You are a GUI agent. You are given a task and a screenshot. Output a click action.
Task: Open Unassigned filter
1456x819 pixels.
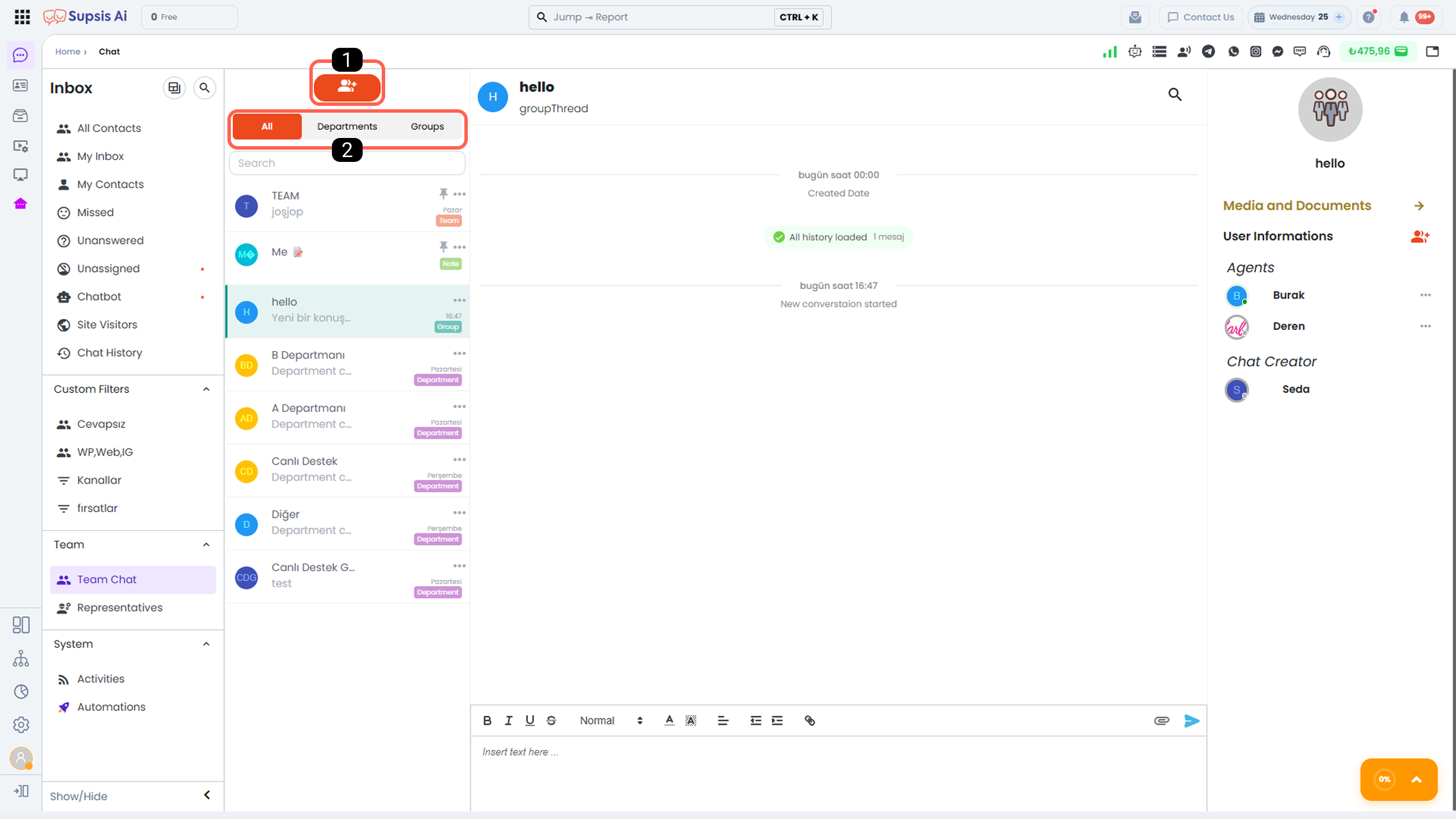(x=133, y=268)
